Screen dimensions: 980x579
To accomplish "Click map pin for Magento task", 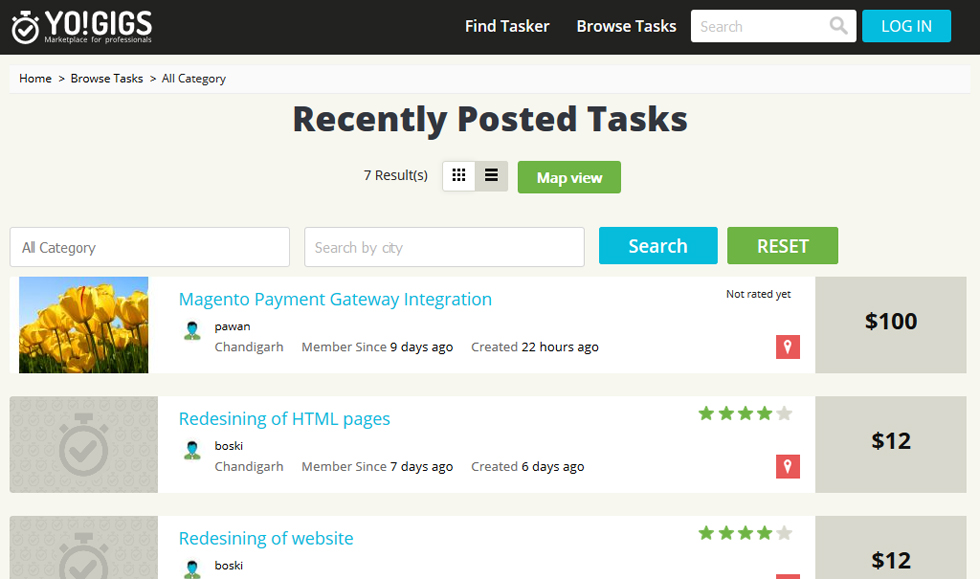I will [787, 347].
